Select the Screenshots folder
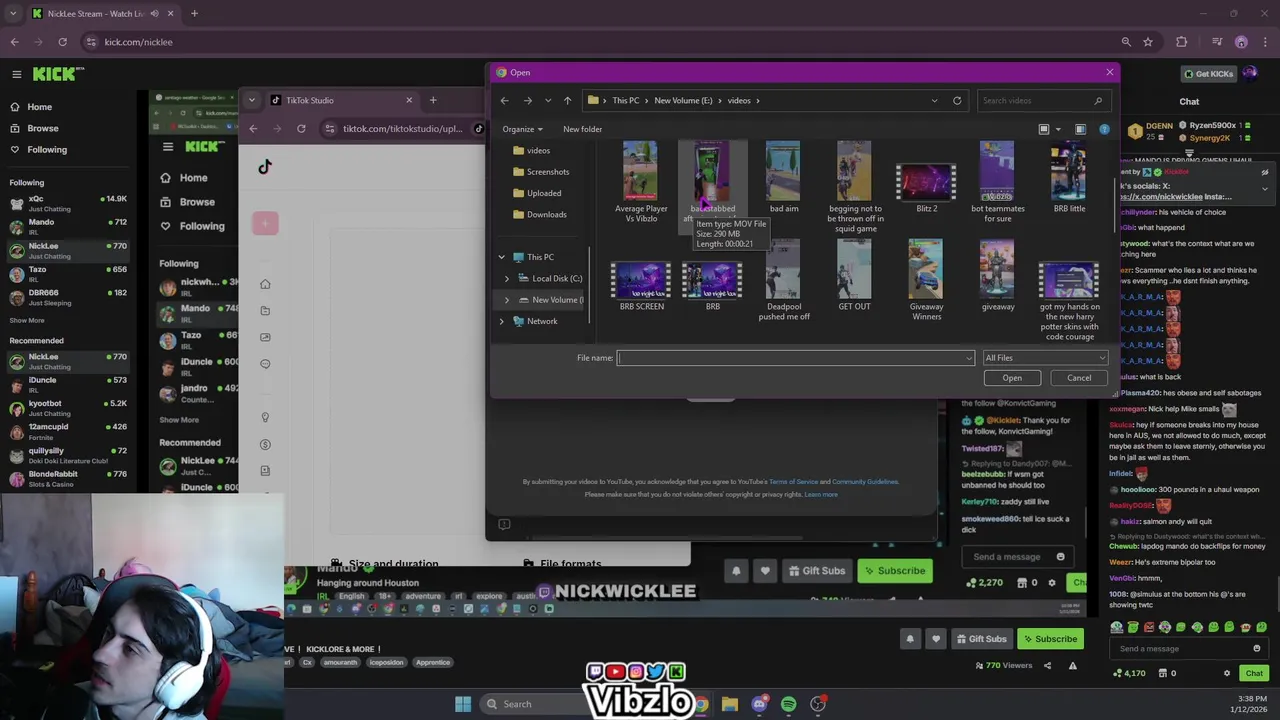1280x720 pixels. click(547, 172)
